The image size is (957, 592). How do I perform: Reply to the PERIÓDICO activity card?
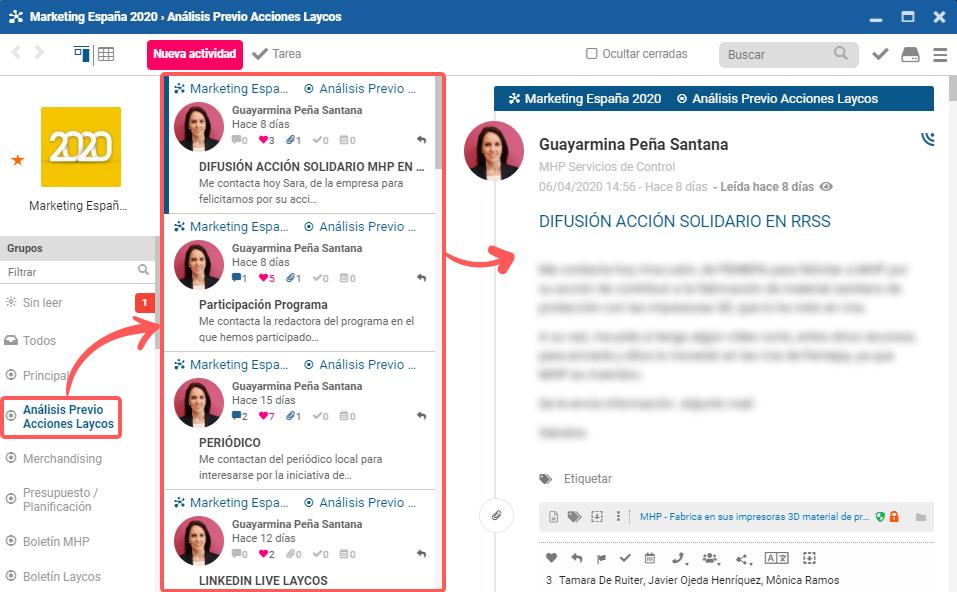[x=421, y=416]
